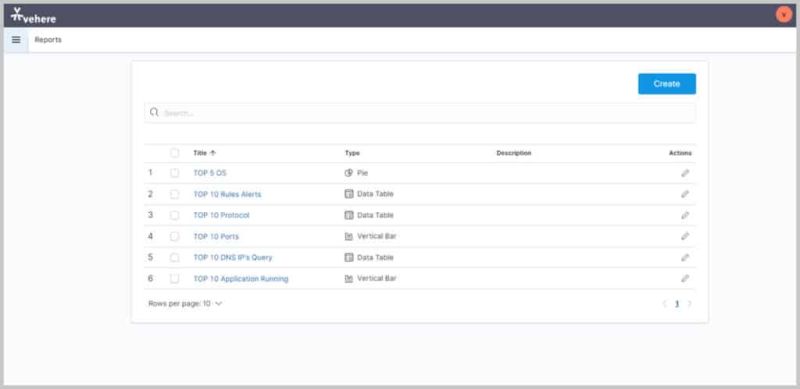Viewport: 800px width, 389px height.
Task: Sort using the Title column arrow
Action: pos(213,153)
